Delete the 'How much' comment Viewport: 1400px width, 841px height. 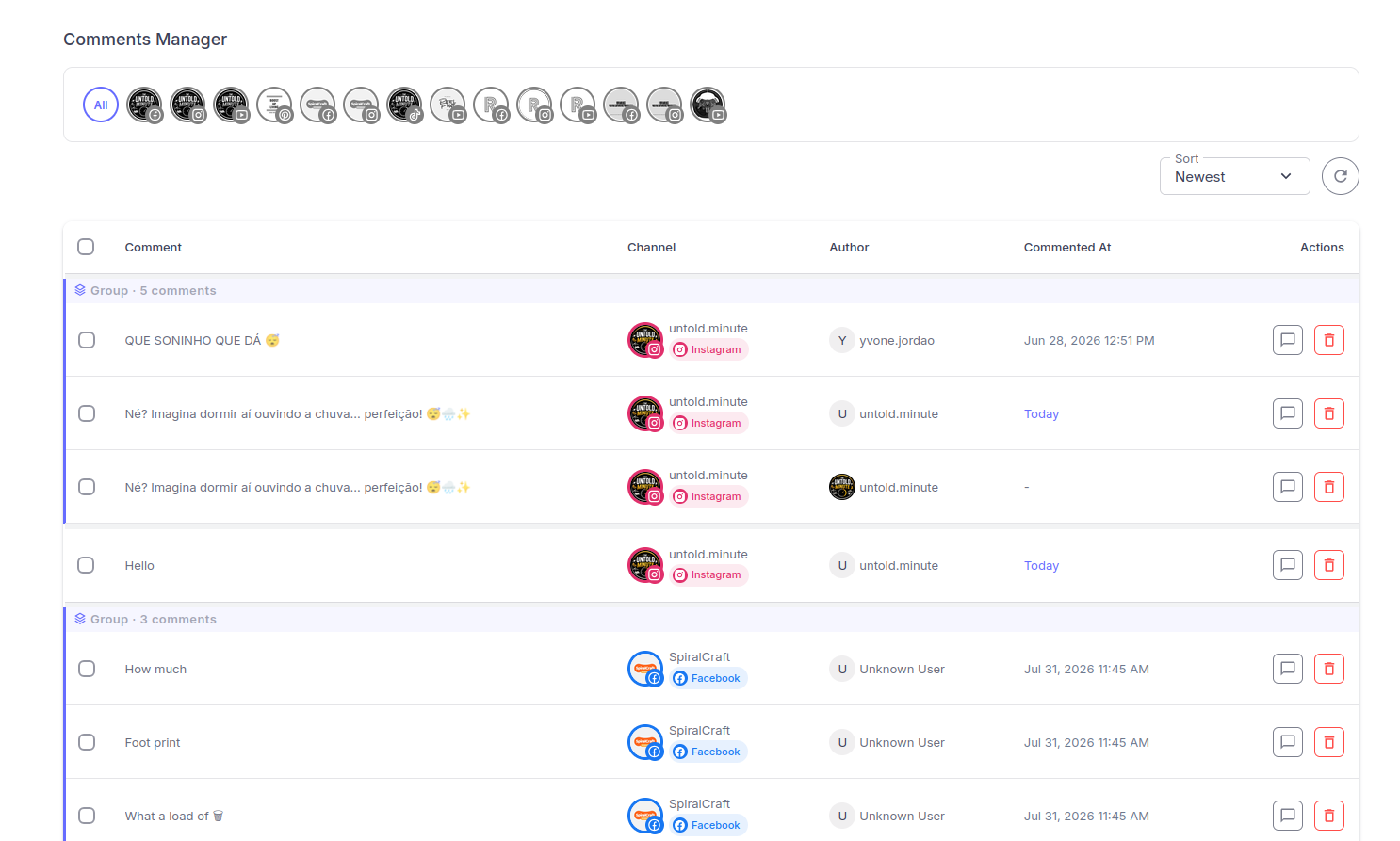(1328, 669)
